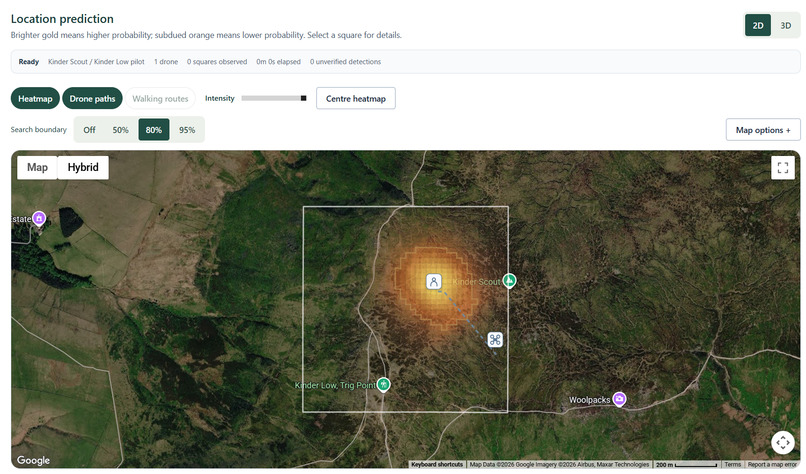Viewport: 806px width, 474px height.
Task: Open the Woolpacks photo spot pin
Action: click(x=619, y=399)
